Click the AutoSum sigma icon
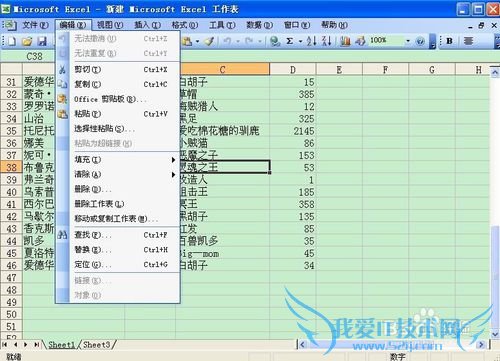Viewport: 500px width, 361px height. (290, 41)
